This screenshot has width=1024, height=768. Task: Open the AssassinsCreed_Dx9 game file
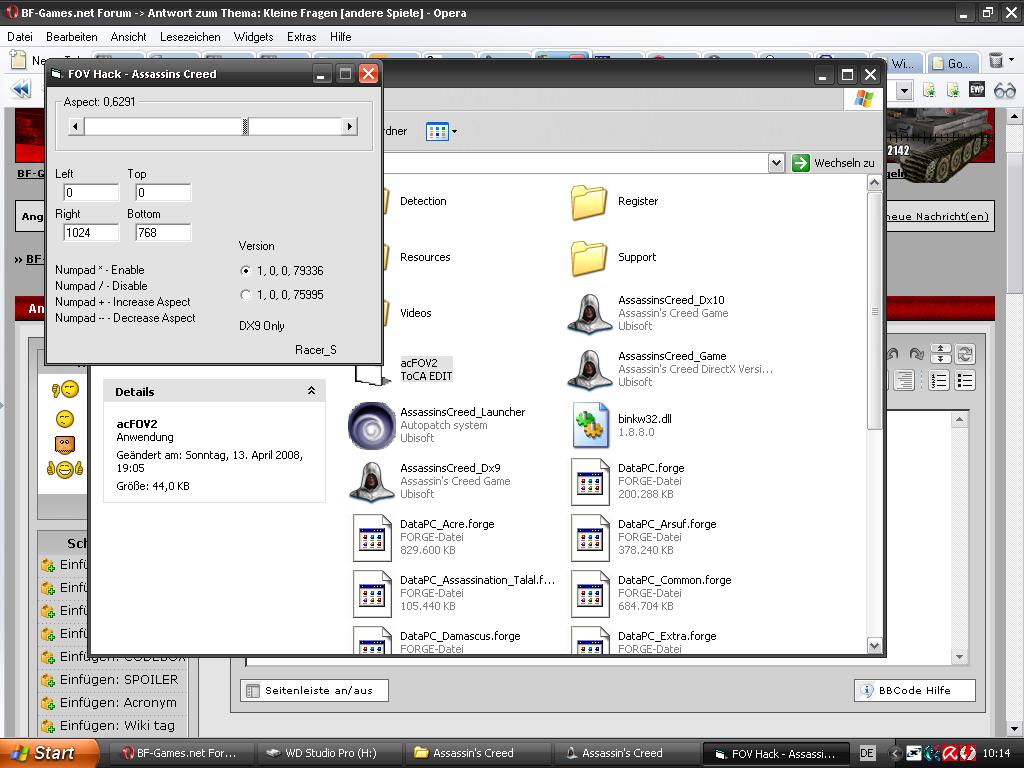coord(372,481)
